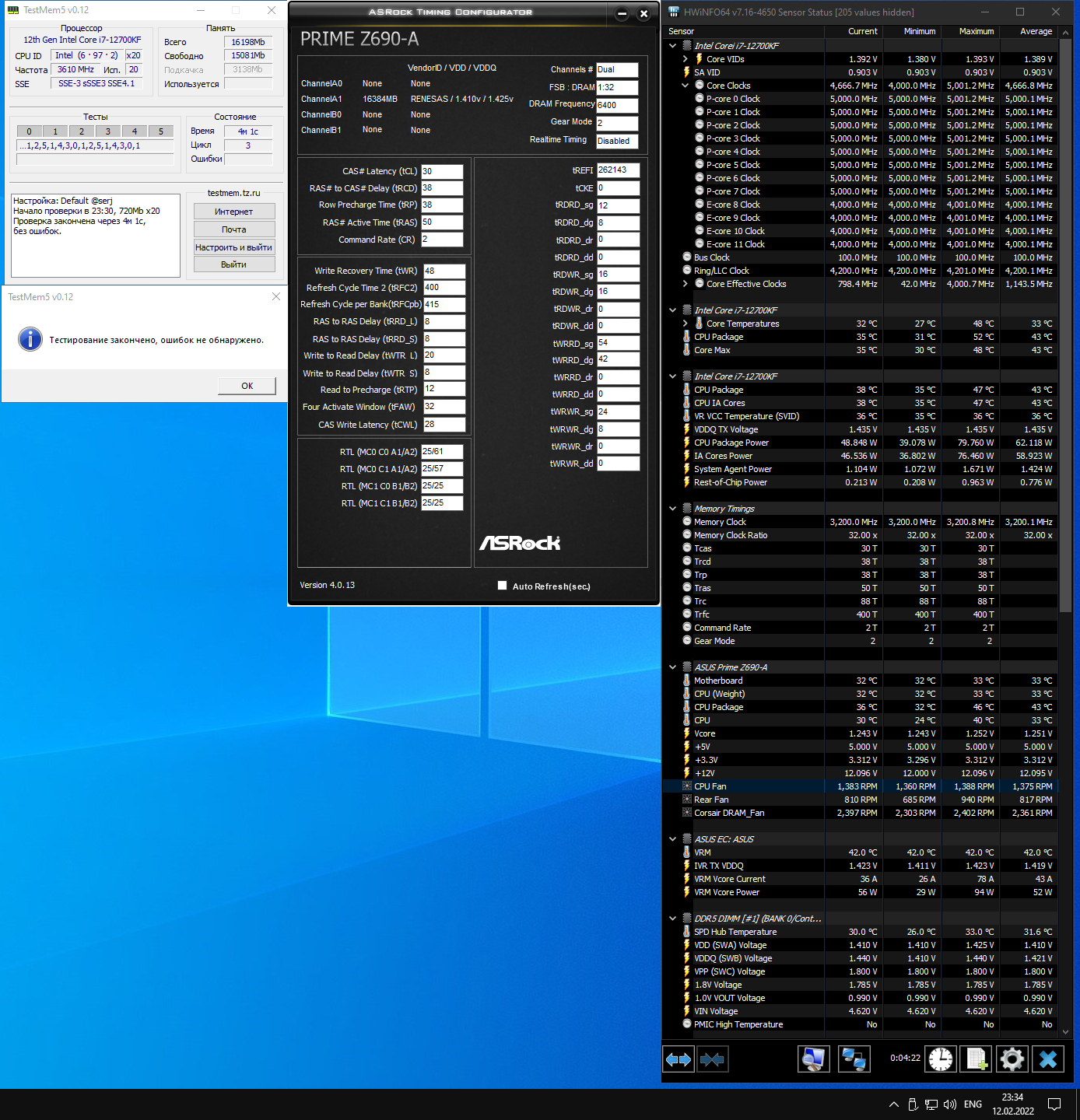Viewport: 1080px width, 1120px height.
Task: Open the HWiNFO system summary monitor icon
Action: 813,1059
